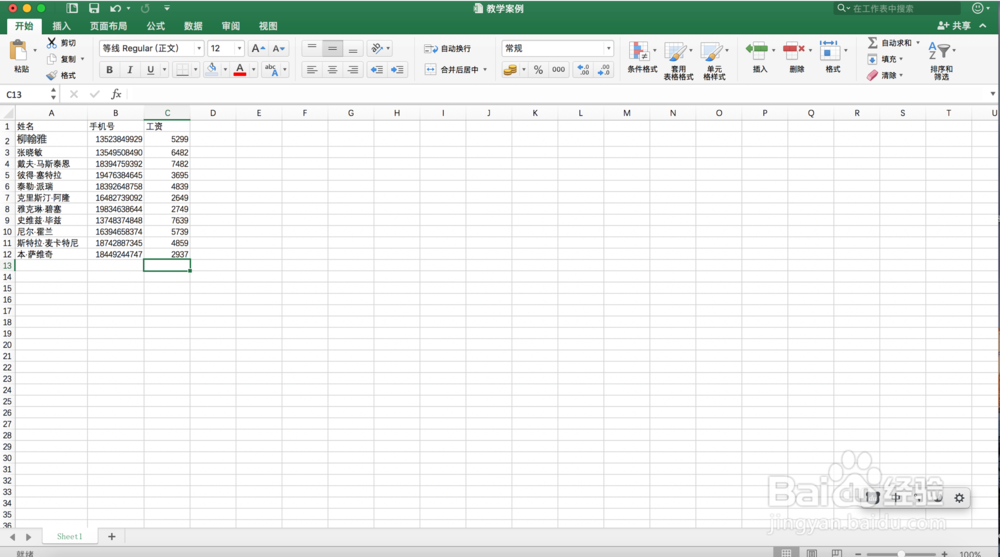The image size is (1000, 557).
Task: Click the Name Box showing C13
Action: click(26, 94)
